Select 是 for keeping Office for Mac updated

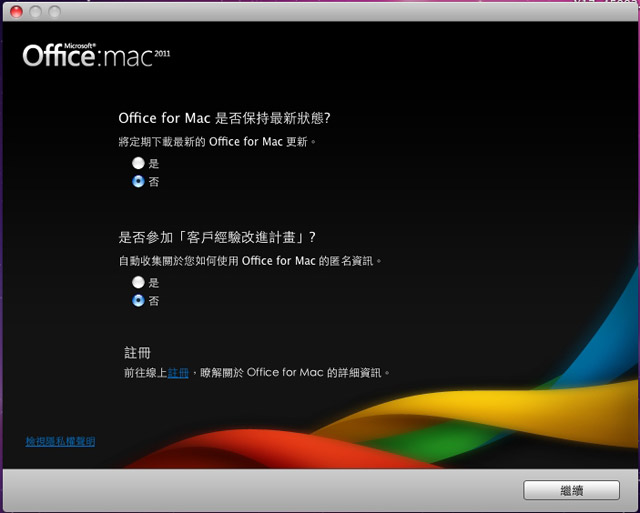point(138,163)
